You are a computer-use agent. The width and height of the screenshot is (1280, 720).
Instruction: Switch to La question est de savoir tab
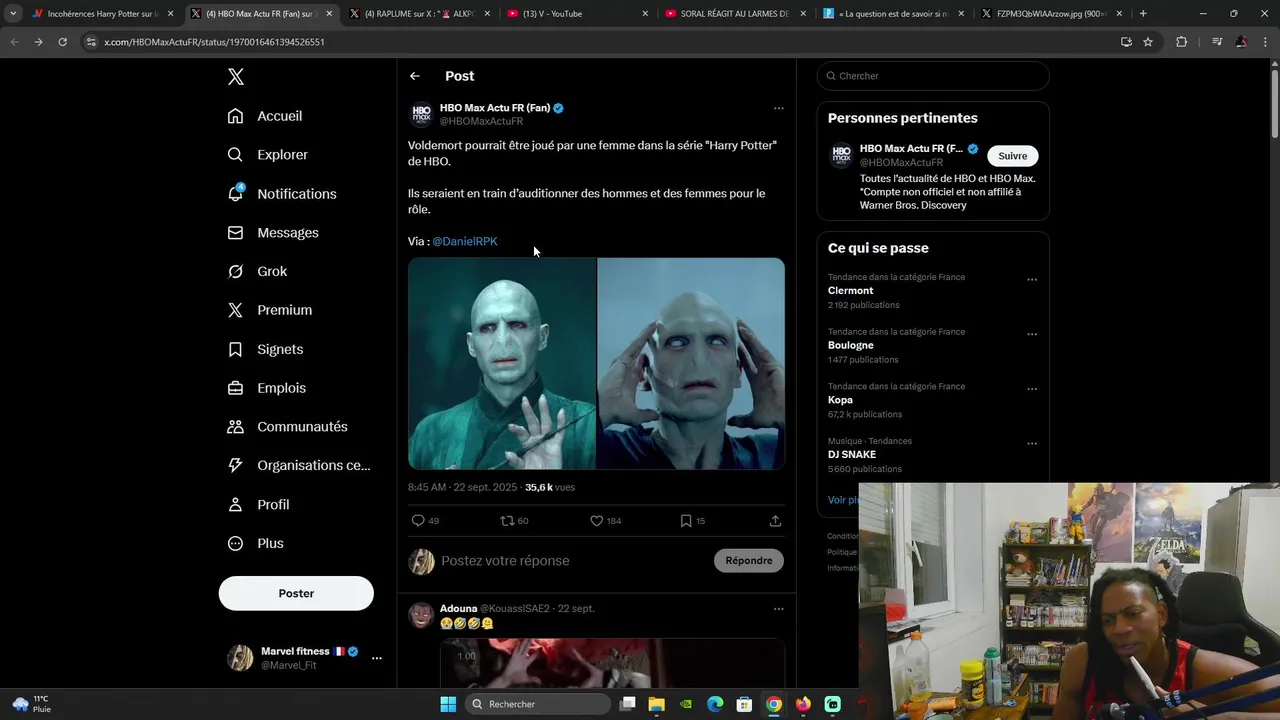pos(893,14)
